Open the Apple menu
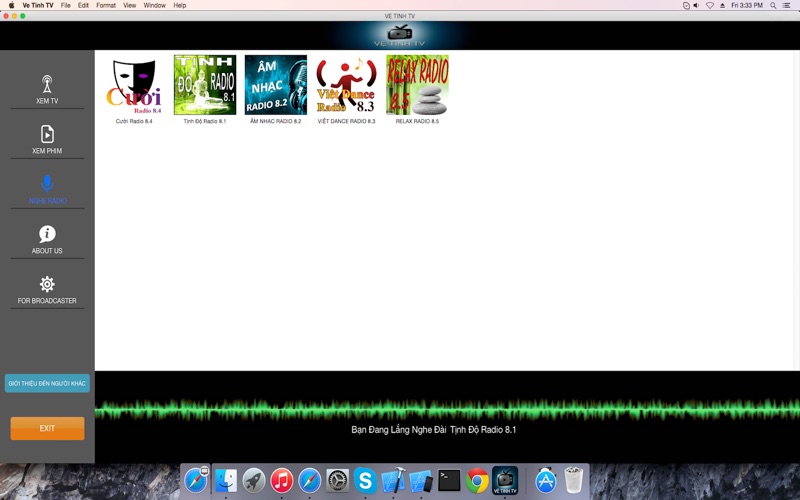The image size is (800, 500). (11, 5)
